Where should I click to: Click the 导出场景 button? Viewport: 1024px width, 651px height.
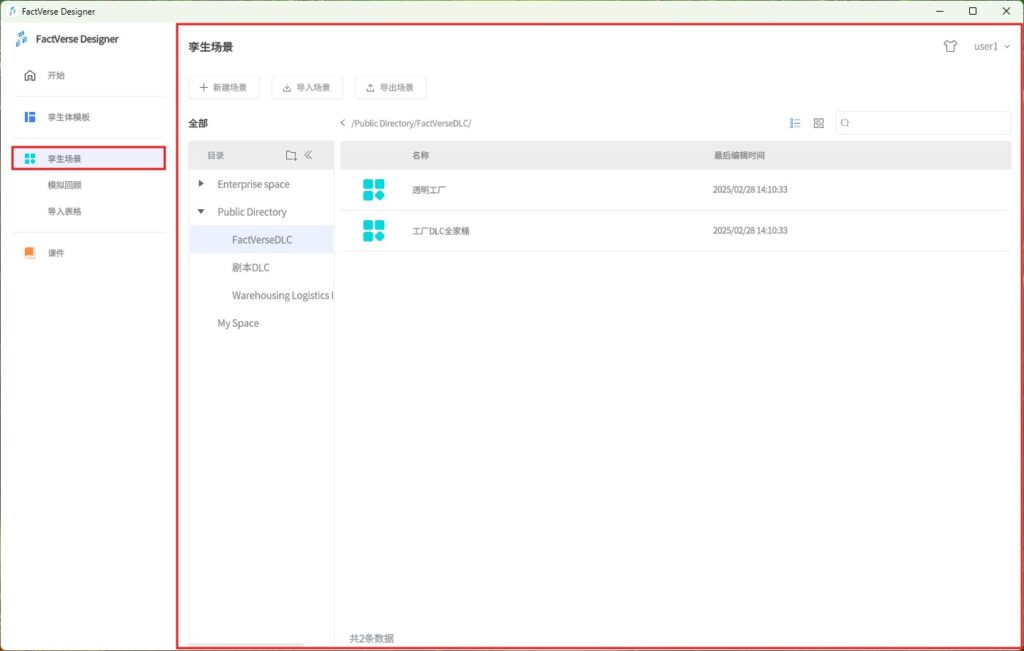(x=390, y=88)
